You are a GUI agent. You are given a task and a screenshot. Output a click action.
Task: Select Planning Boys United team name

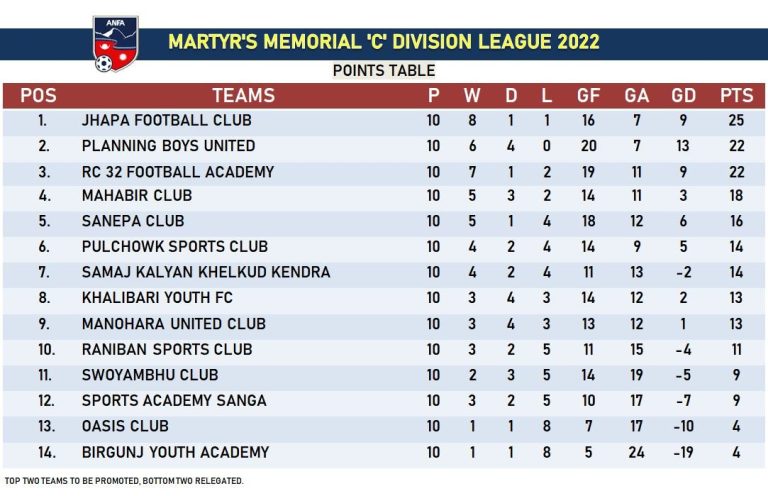pos(168,146)
